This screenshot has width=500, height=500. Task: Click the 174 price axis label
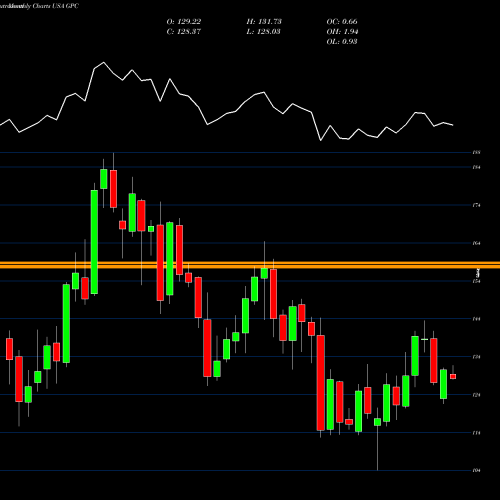pos(476,205)
